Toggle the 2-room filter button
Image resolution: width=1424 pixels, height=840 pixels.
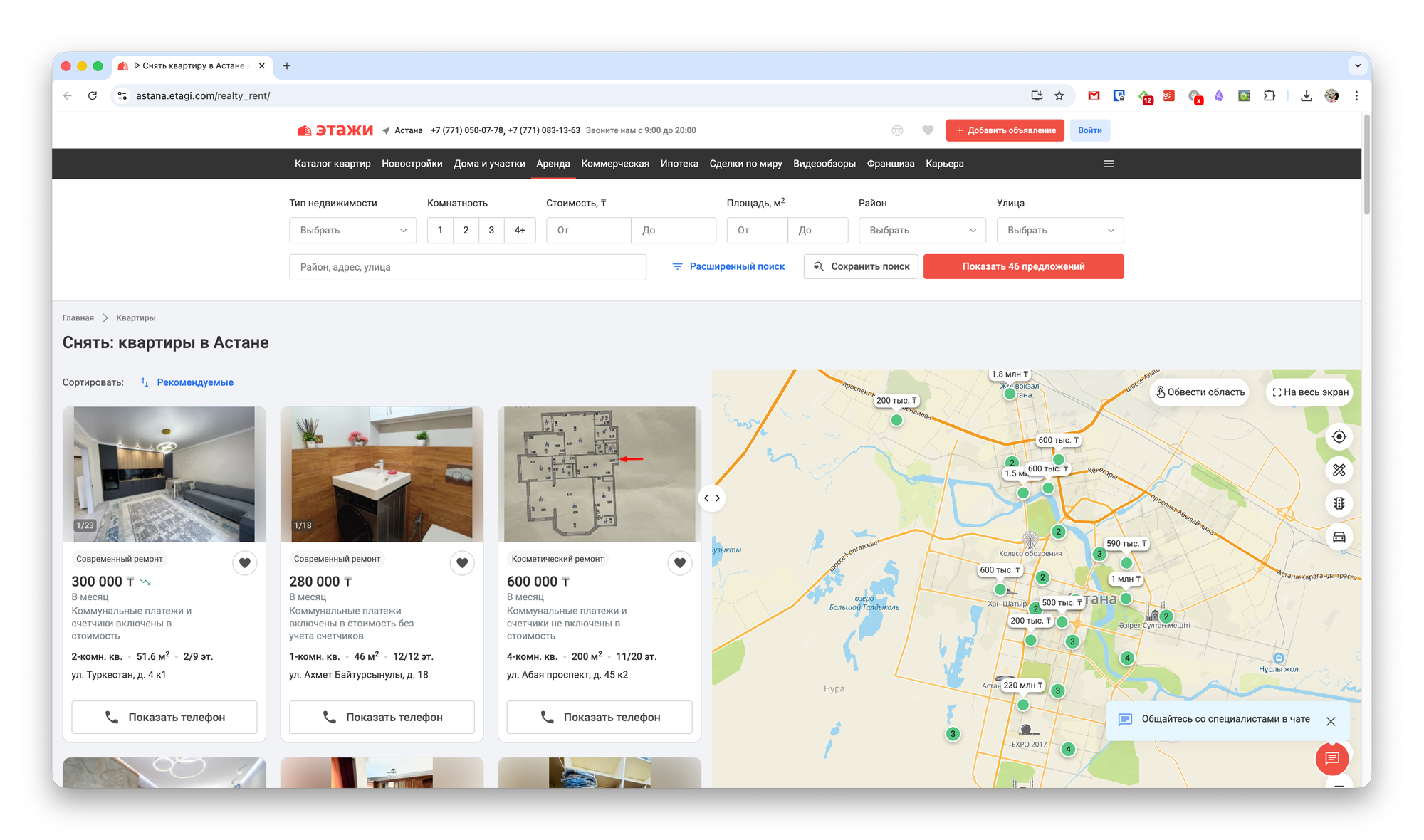466,231
